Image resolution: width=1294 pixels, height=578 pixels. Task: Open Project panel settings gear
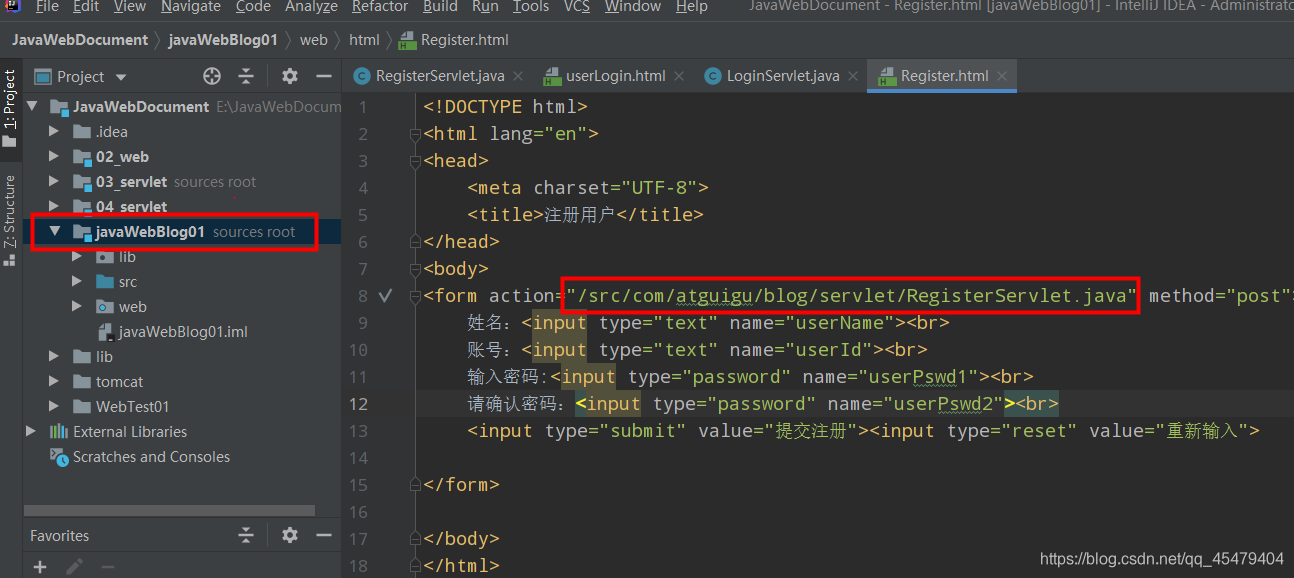click(x=290, y=76)
